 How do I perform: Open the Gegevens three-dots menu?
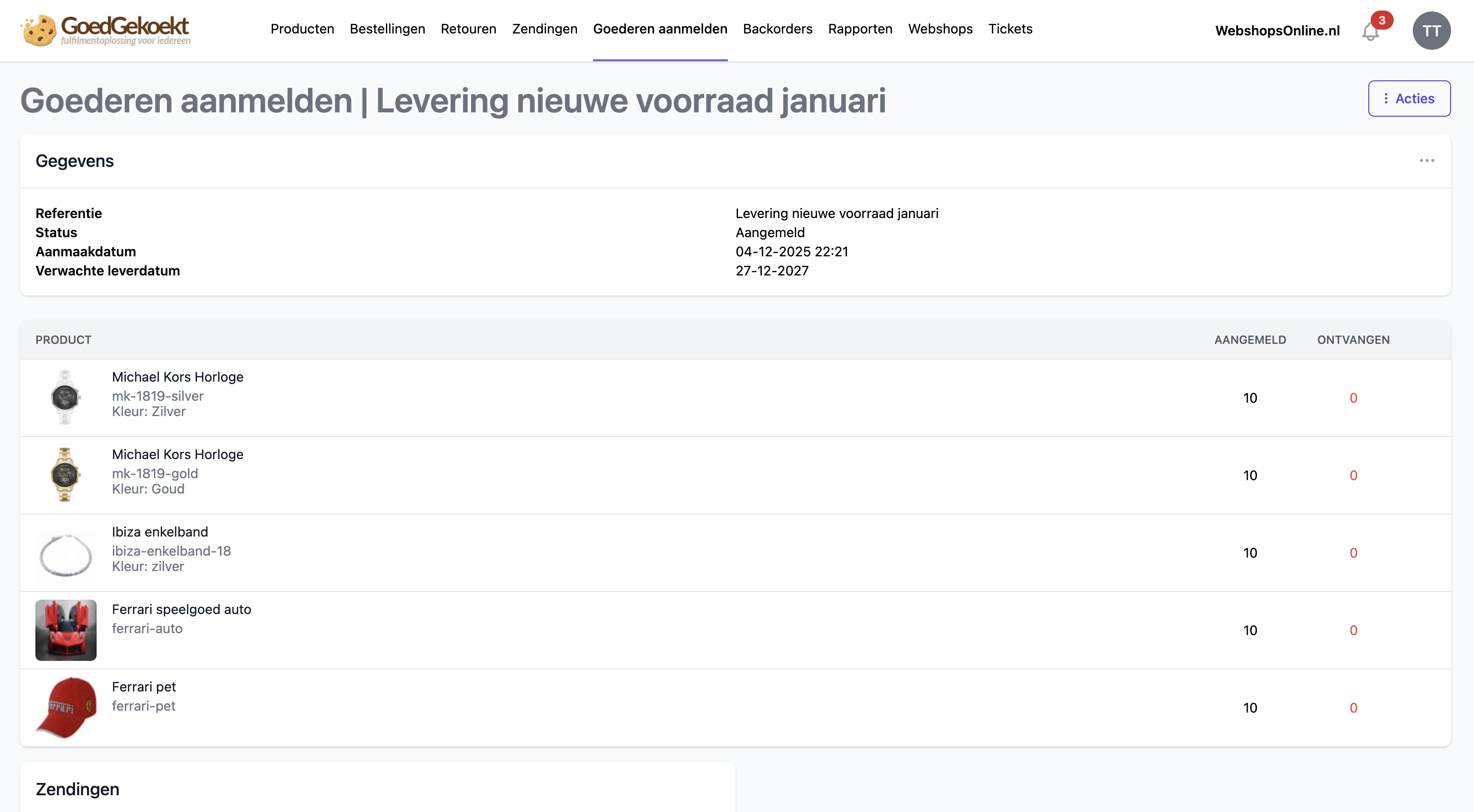click(1427, 161)
